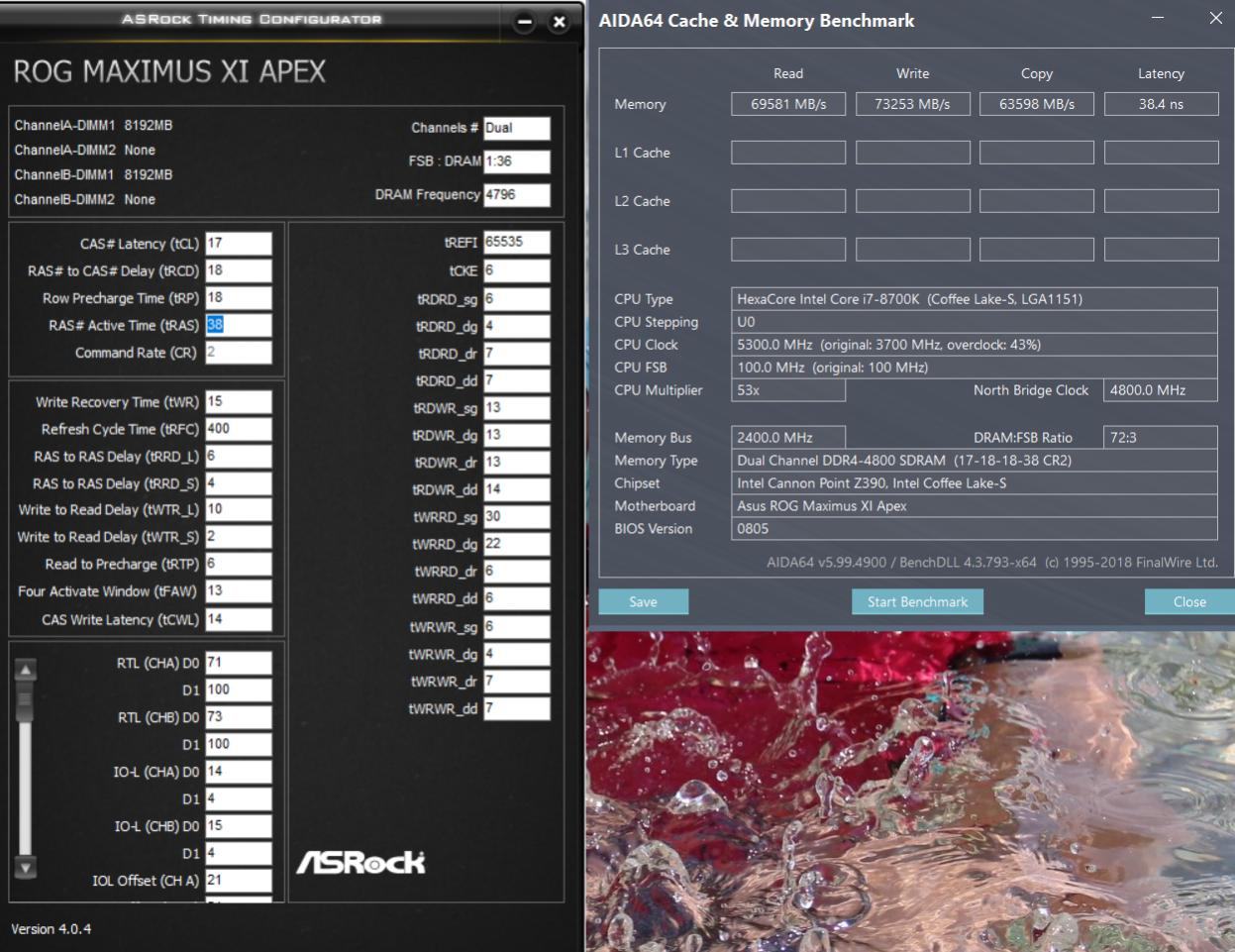Select the Command Rate (CR) field

(x=239, y=353)
